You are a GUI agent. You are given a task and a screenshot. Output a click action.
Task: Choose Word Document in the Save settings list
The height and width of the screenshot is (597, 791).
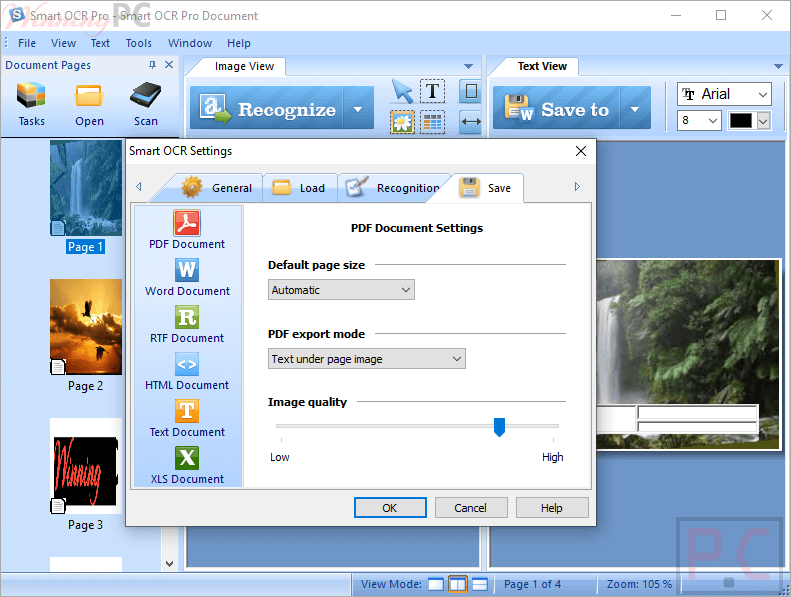187,277
